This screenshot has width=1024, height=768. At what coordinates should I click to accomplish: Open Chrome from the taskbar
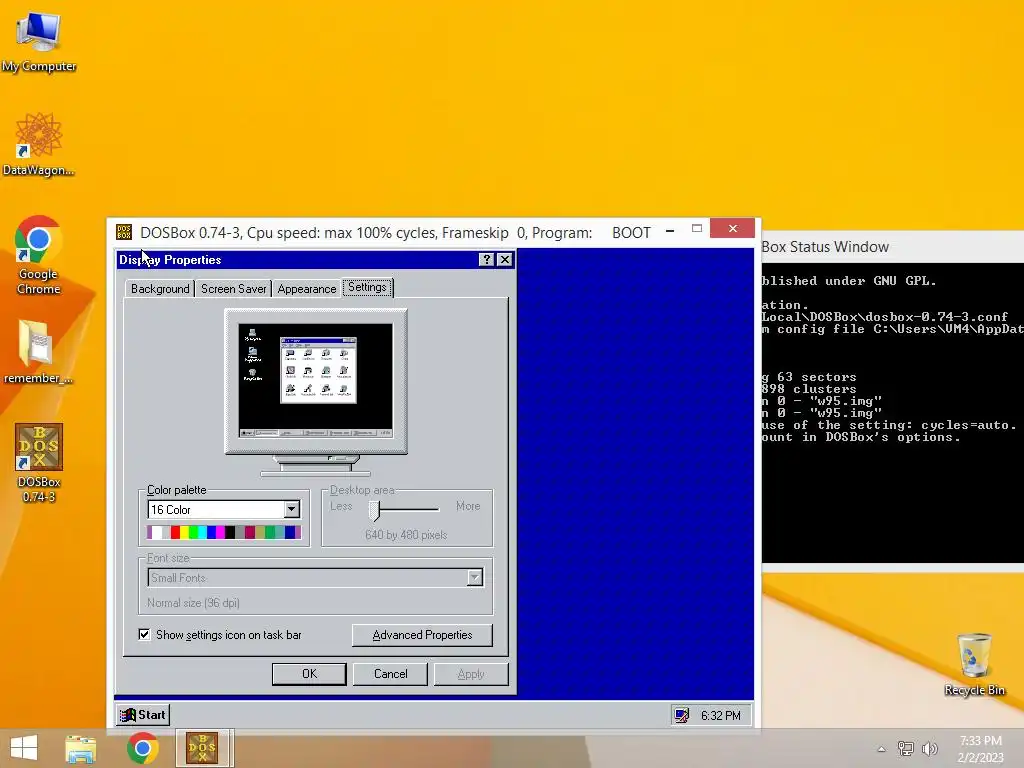click(x=142, y=748)
